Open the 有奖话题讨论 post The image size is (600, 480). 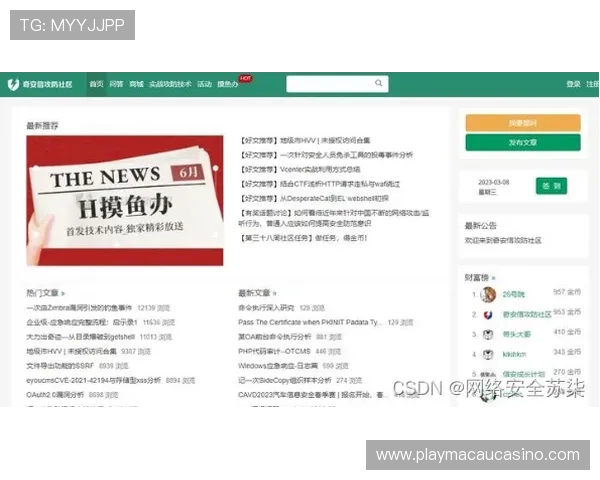[334, 218]
